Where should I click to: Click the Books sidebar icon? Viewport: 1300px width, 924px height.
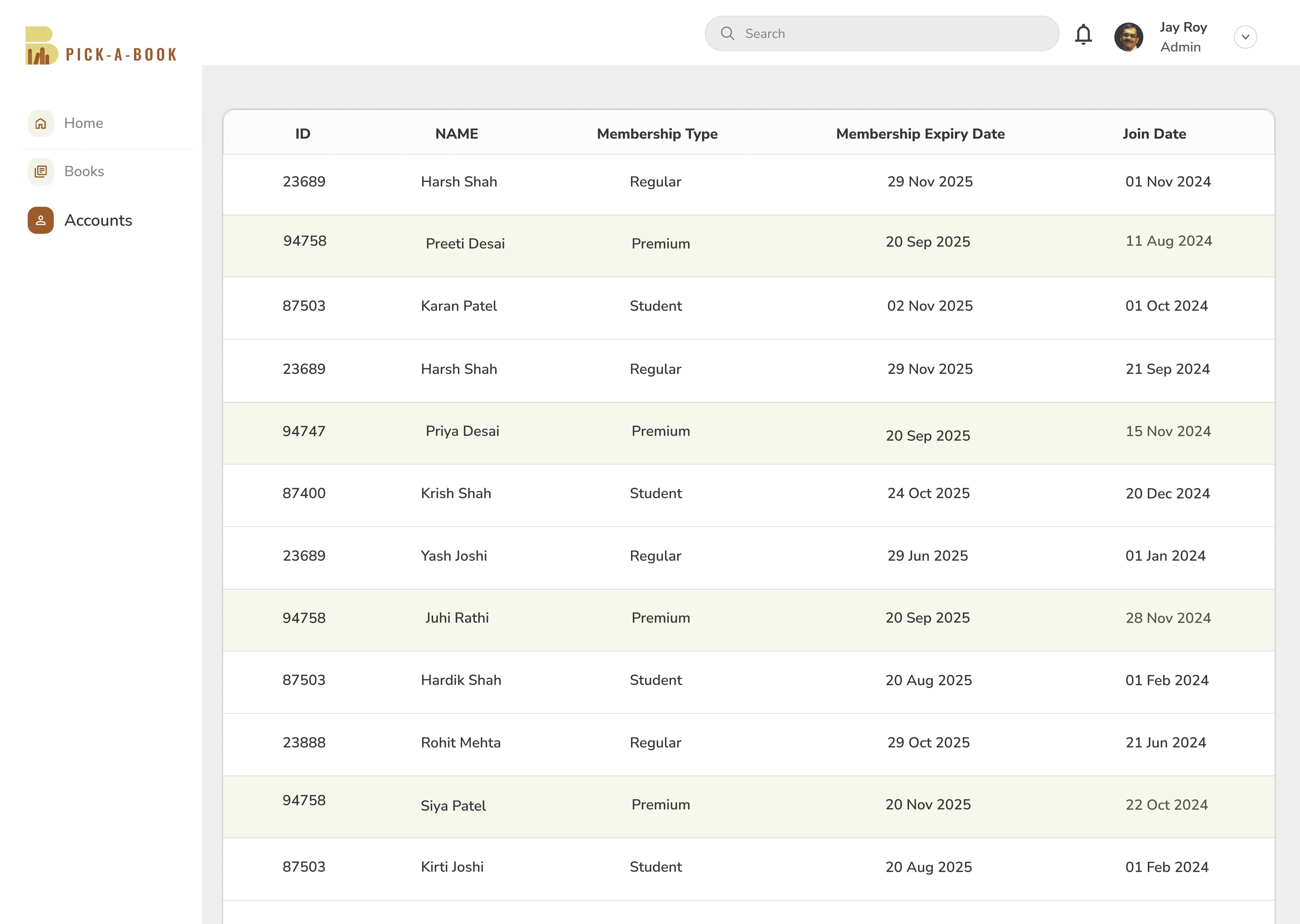41,171
